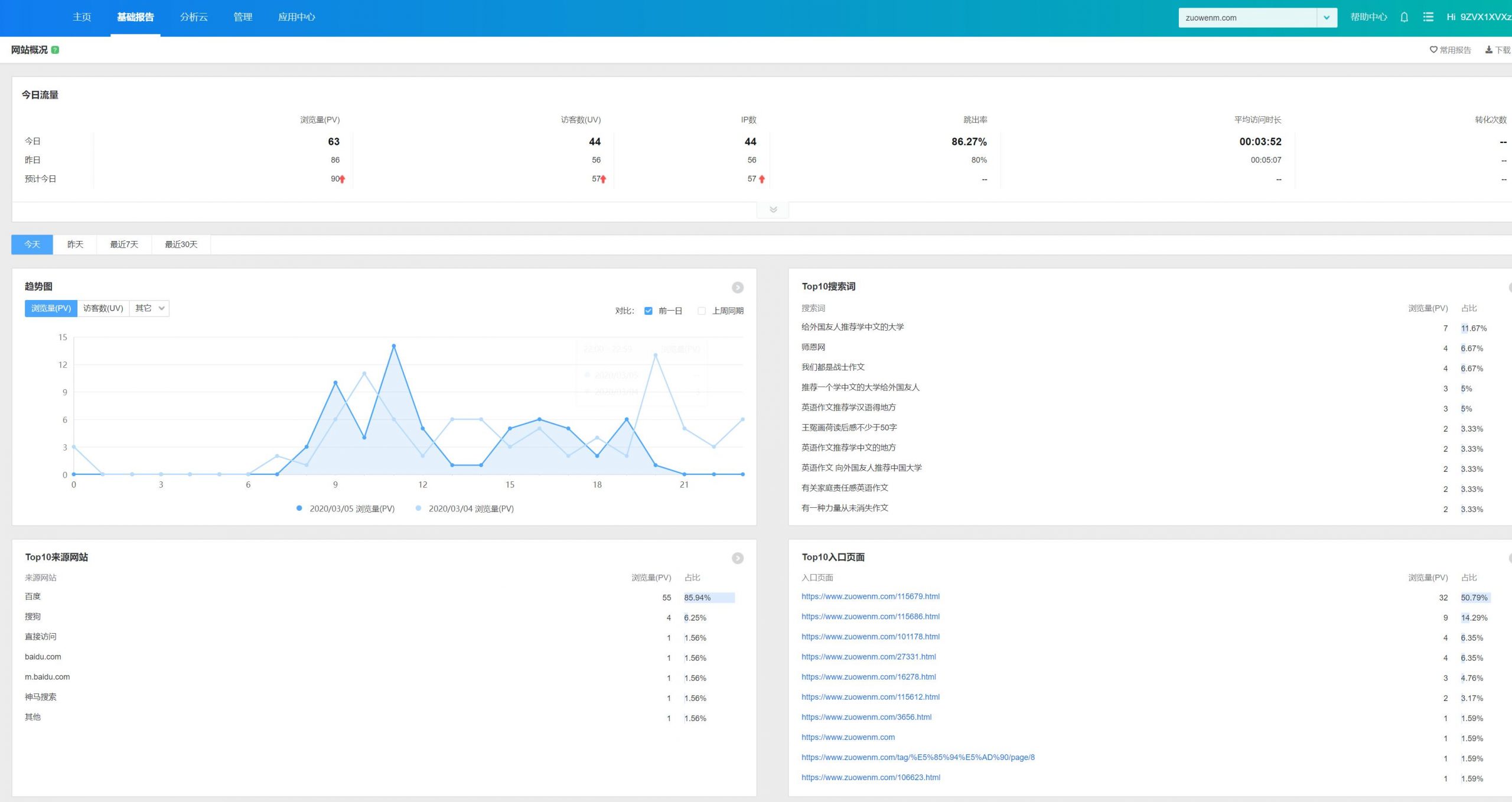Select the 今天 time range tab
The image size is (1512, 802).
pyautogui.click(x=32, y=244)
